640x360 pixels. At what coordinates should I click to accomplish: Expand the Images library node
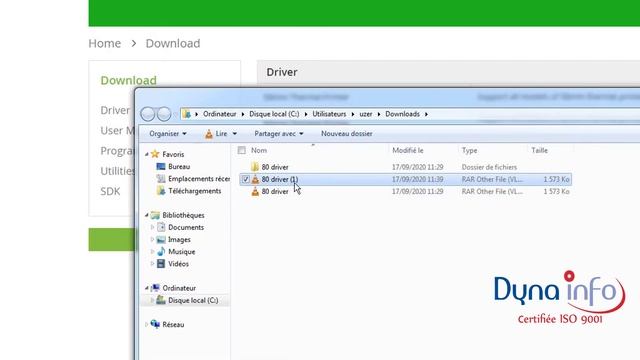click(x=152, y=240)
